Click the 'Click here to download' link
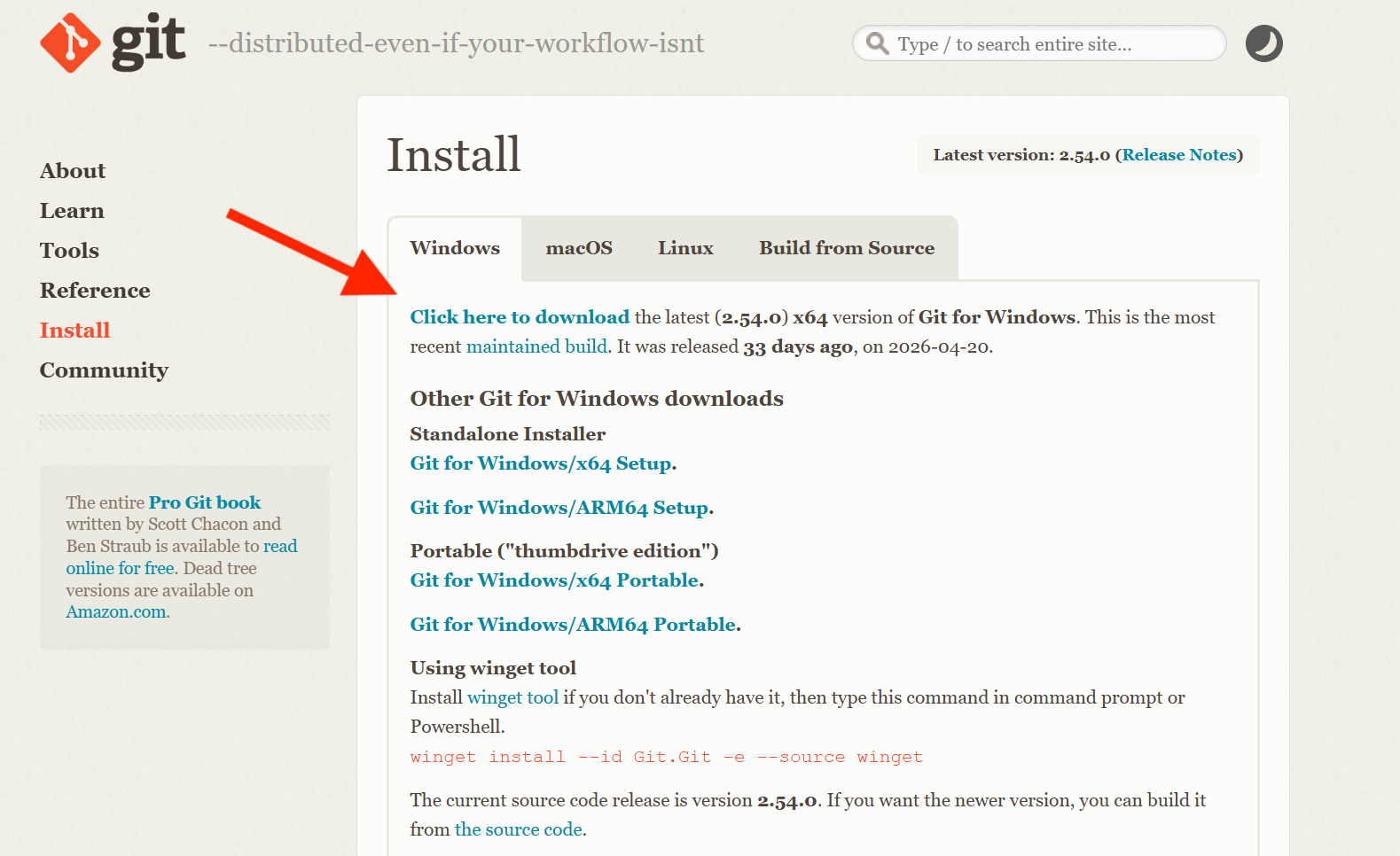The width and height of the screenshot is (1400, 856). coord(520,317)
